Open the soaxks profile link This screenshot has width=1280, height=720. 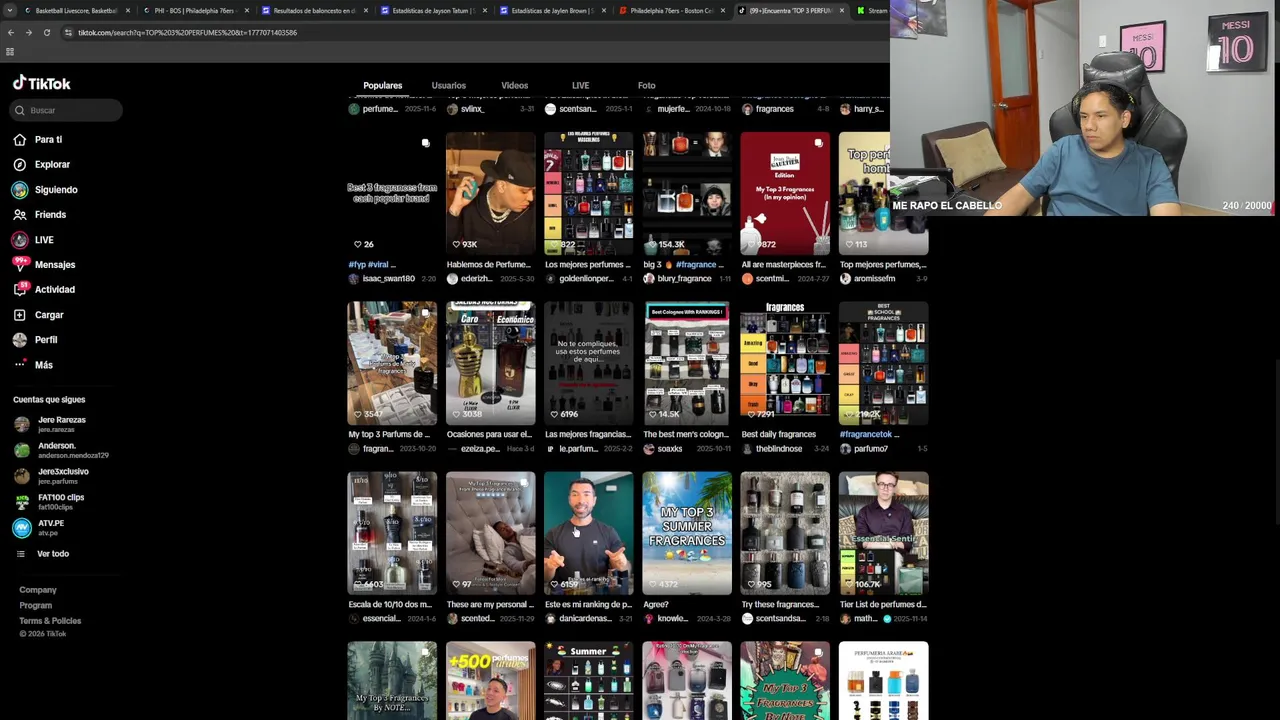click(663, 449)
